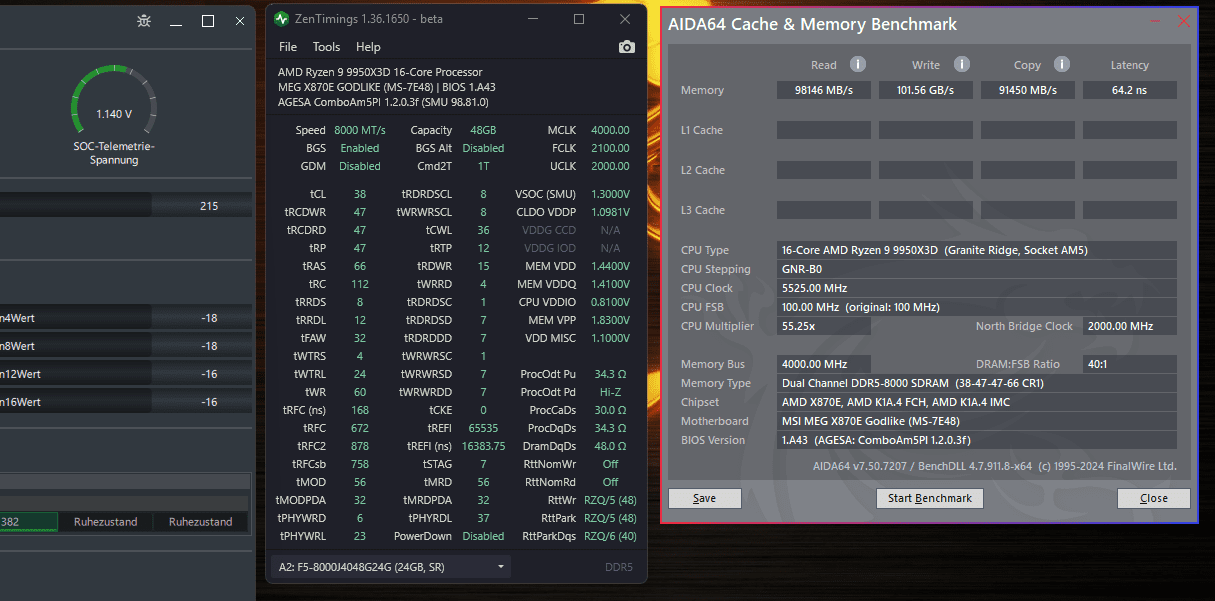Click the DRAM:FSB Ratio 40:1 field
The width and height of the screenshot is (1215, 601).
1130,364
